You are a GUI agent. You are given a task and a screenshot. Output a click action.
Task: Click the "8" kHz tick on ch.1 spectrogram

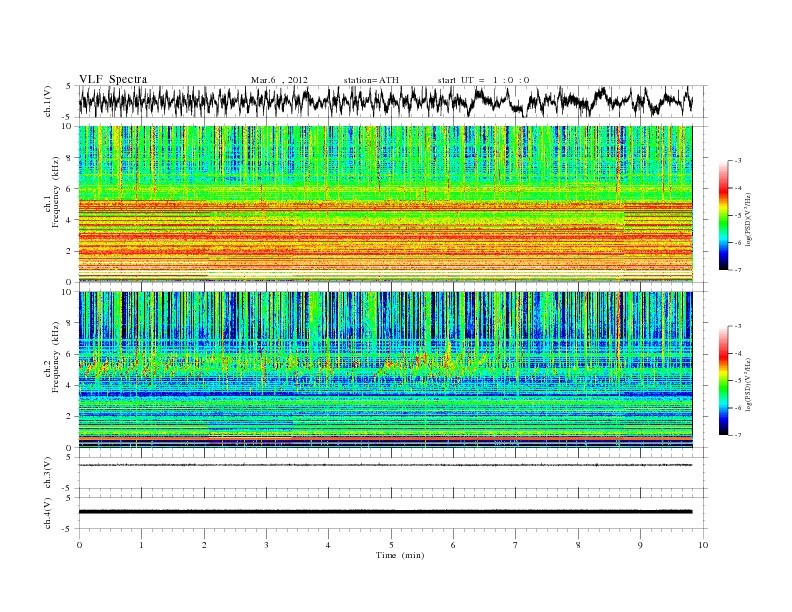pyautogui.click(x=69, y=158)
